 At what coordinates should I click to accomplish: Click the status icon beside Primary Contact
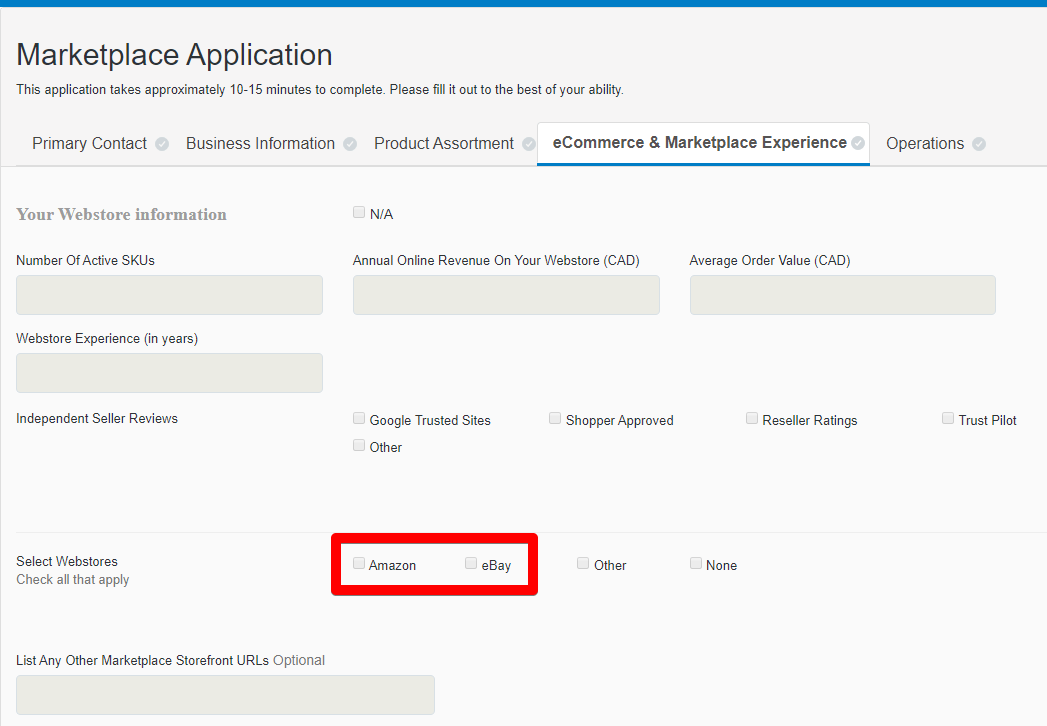[x=161, y=144]
